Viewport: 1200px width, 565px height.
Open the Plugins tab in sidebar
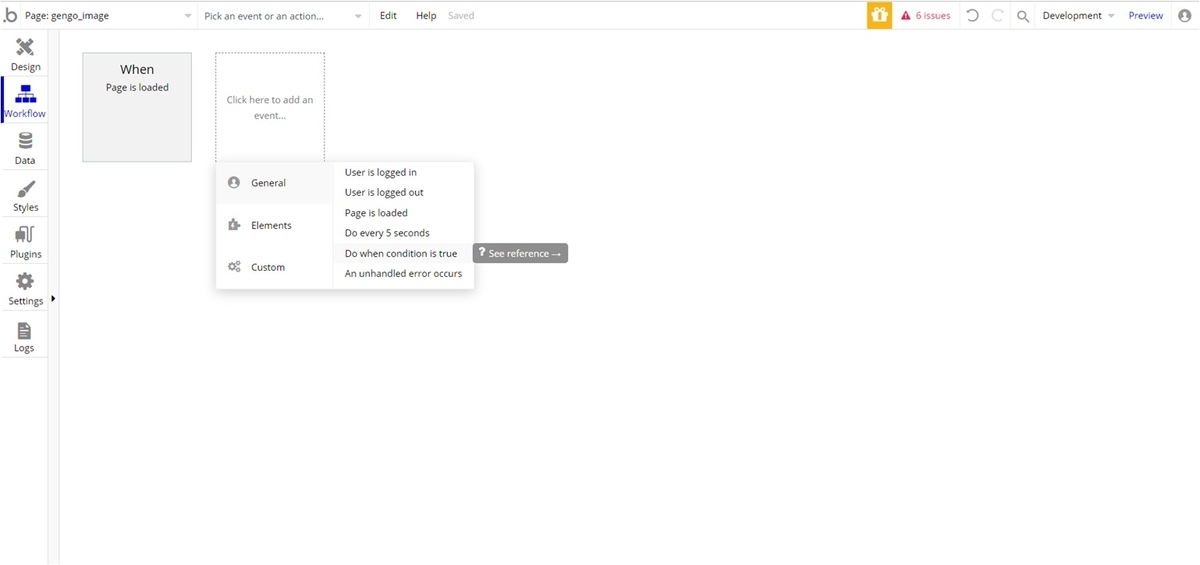[25, 242]
